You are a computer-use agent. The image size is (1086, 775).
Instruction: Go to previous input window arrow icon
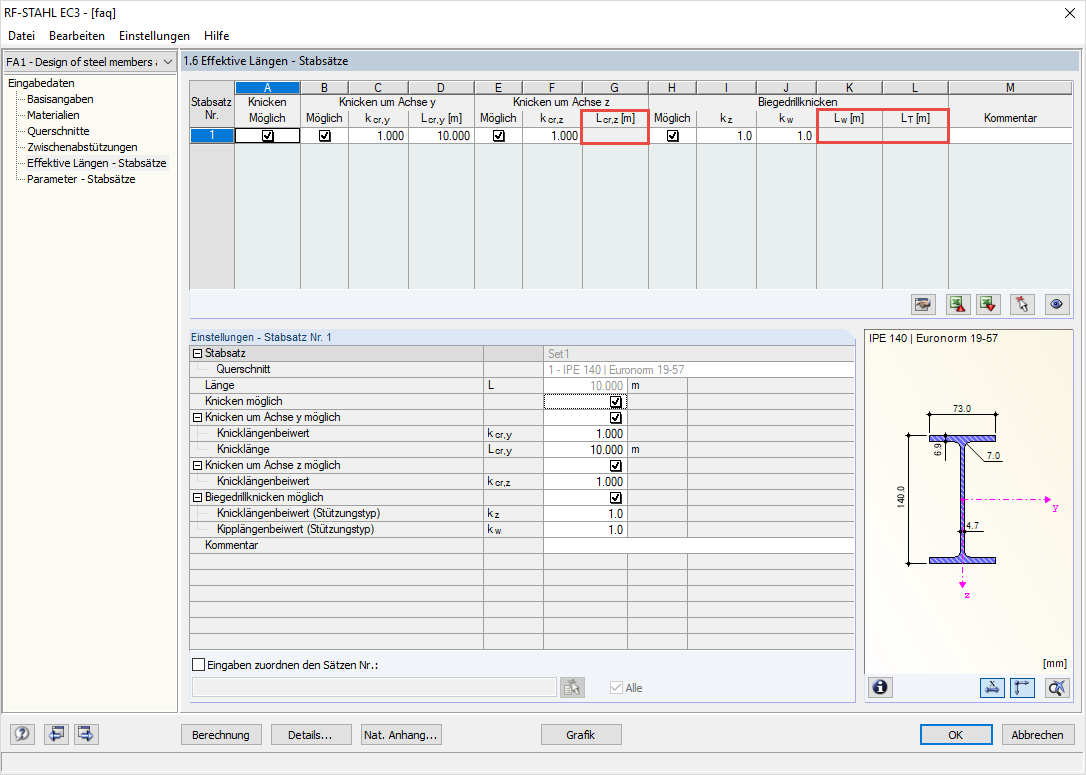55,733
